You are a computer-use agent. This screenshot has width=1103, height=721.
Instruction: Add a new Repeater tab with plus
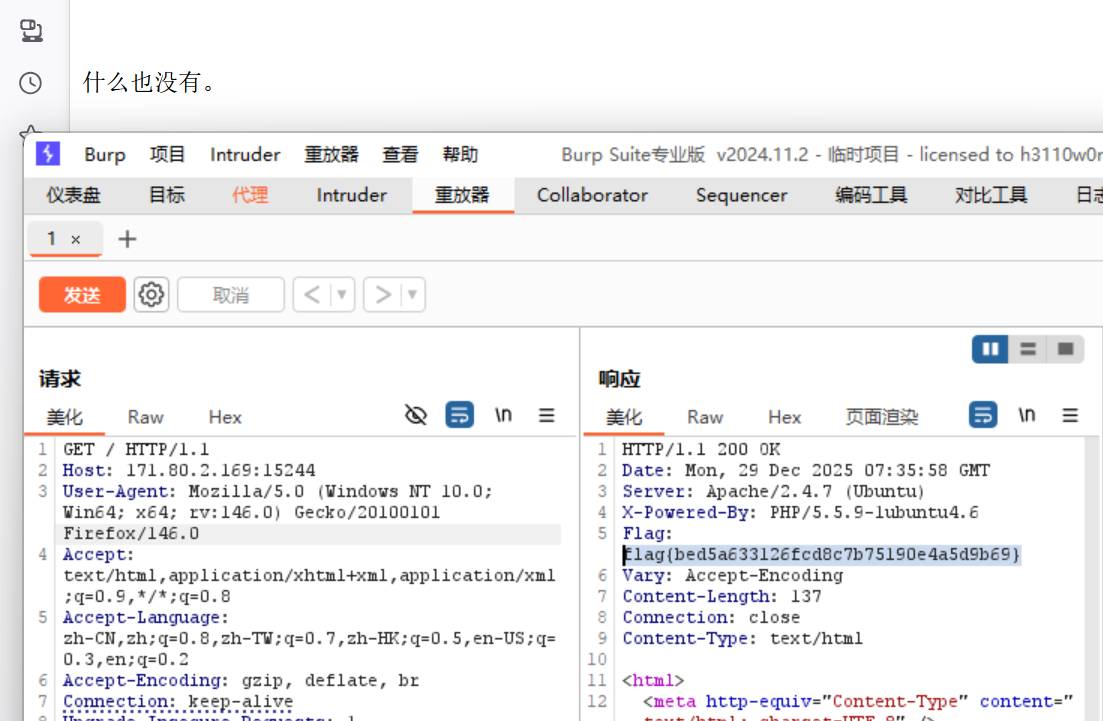click(x=127, y=239)
